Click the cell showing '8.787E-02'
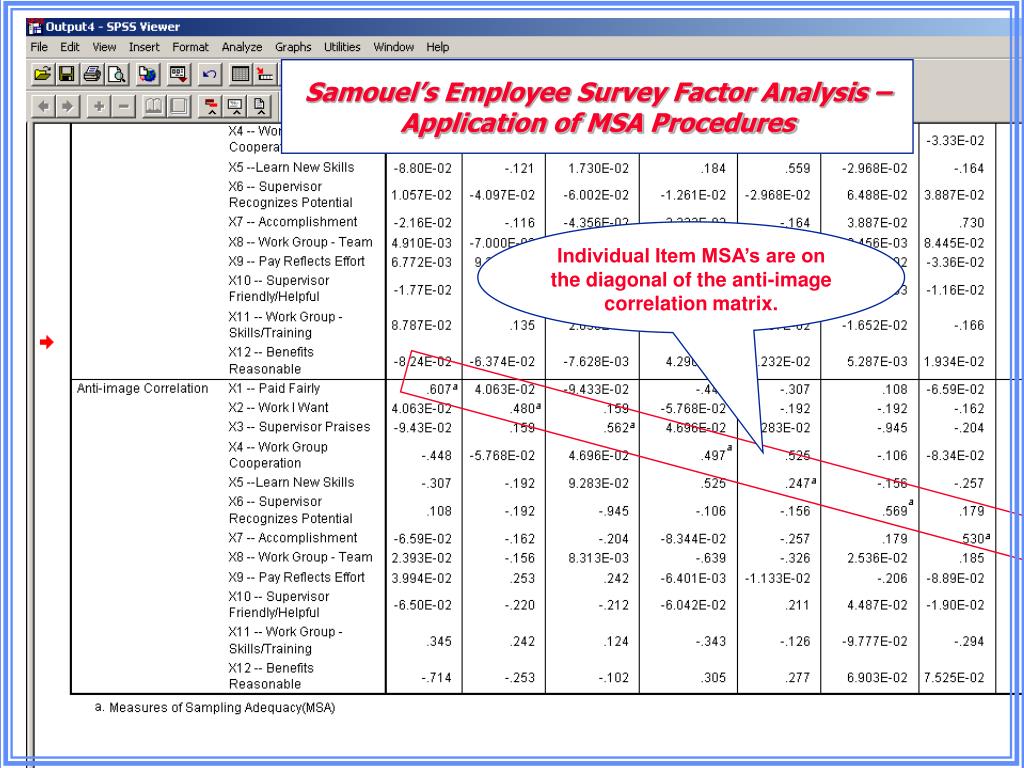 point(421,325)
